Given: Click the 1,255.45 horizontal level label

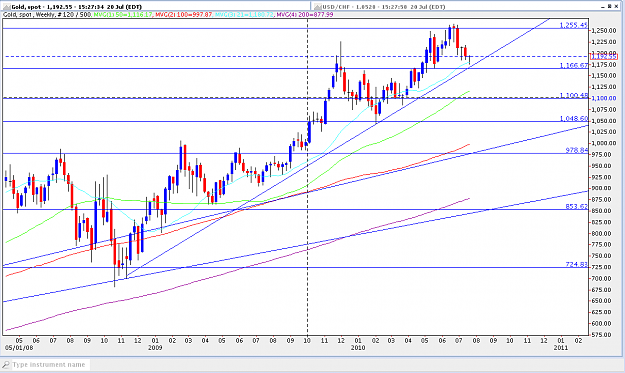Looking at the screenshot, I should click(x=573, y=25).
